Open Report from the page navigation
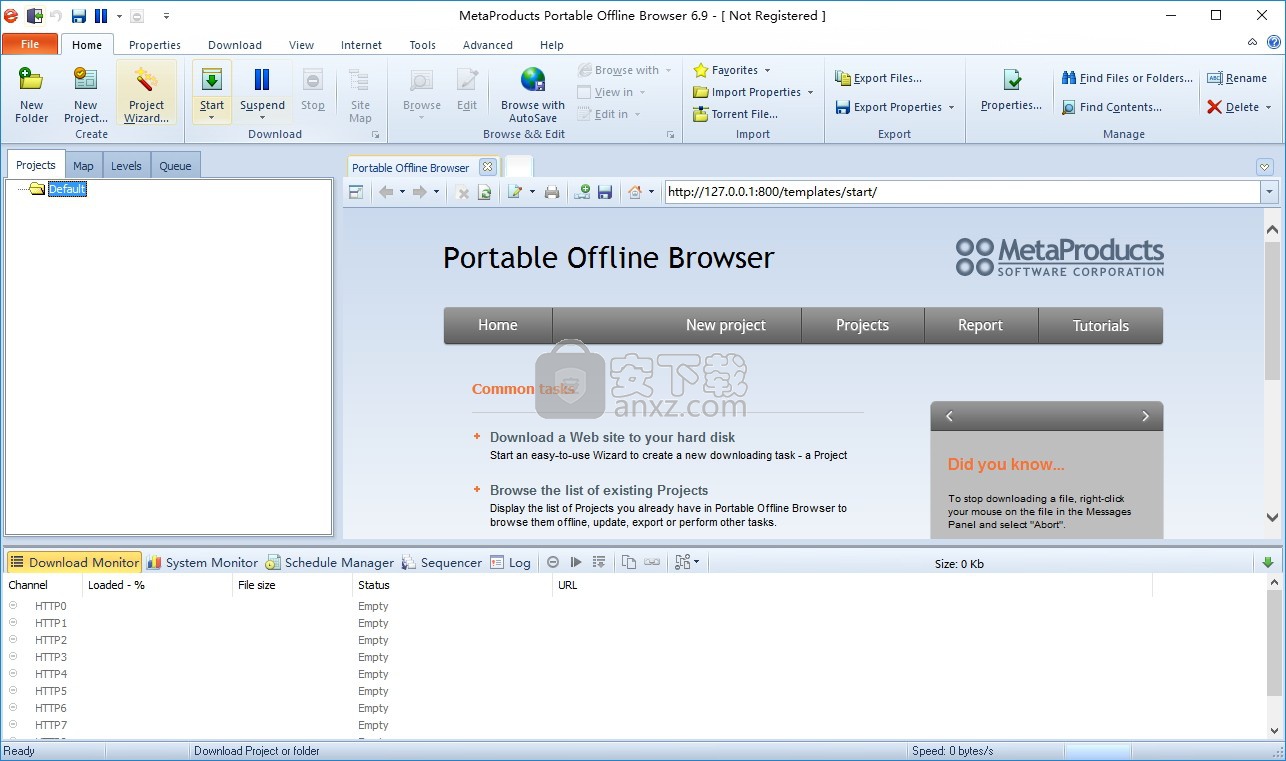1286x761 pixels. click(980, 325)
